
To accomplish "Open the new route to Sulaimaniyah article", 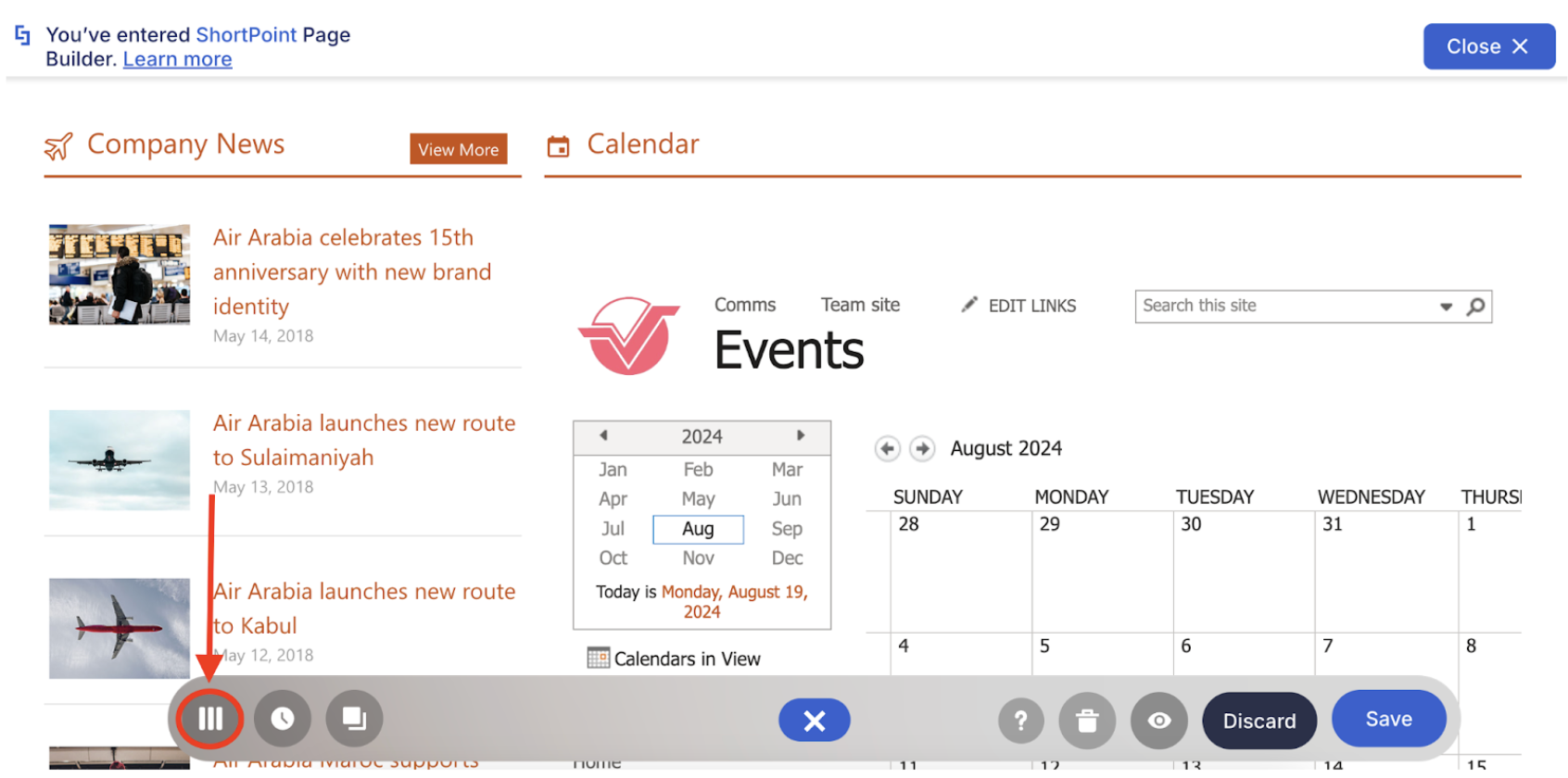I will pyautogui.click(x=364, y=440).
